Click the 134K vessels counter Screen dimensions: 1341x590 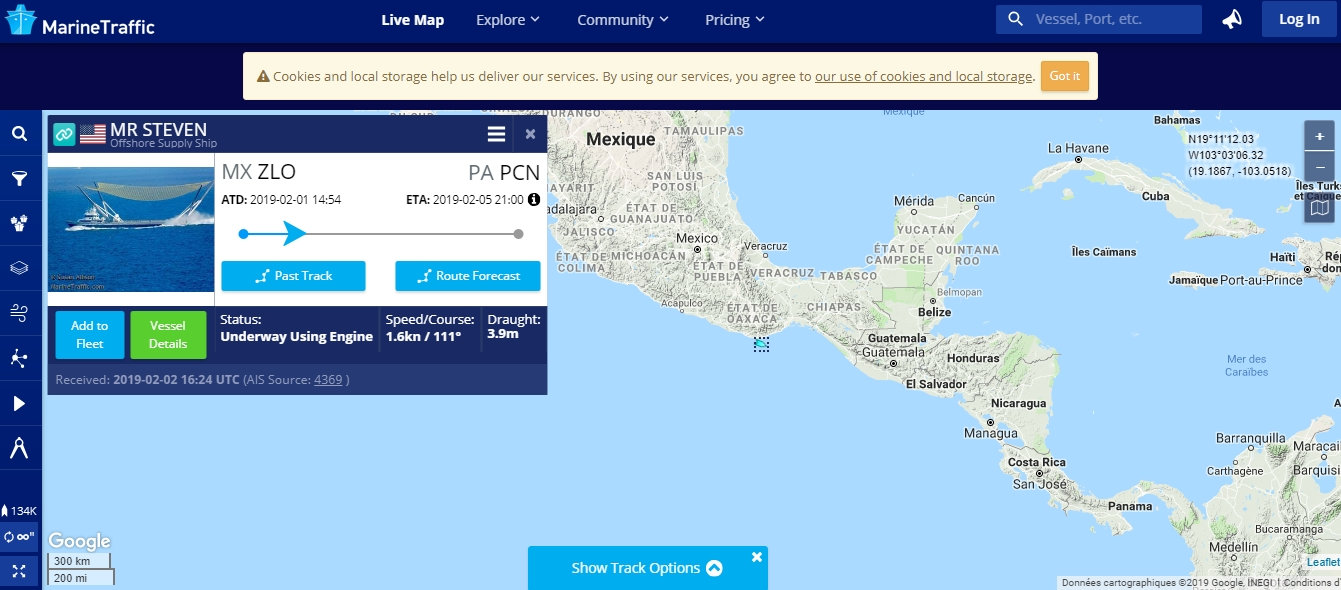point(19,511)
